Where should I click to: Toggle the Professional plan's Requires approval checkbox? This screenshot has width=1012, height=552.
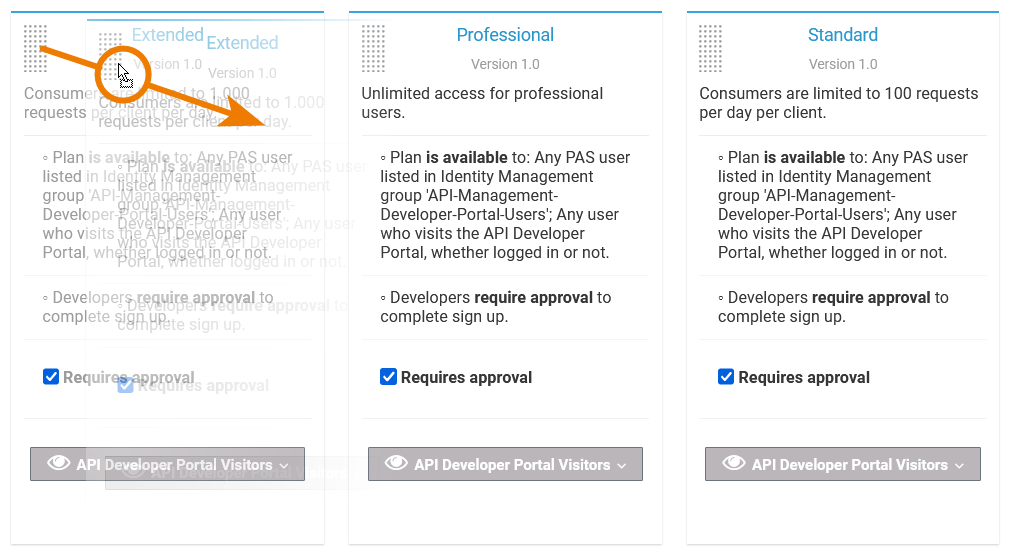pos(389,377)
